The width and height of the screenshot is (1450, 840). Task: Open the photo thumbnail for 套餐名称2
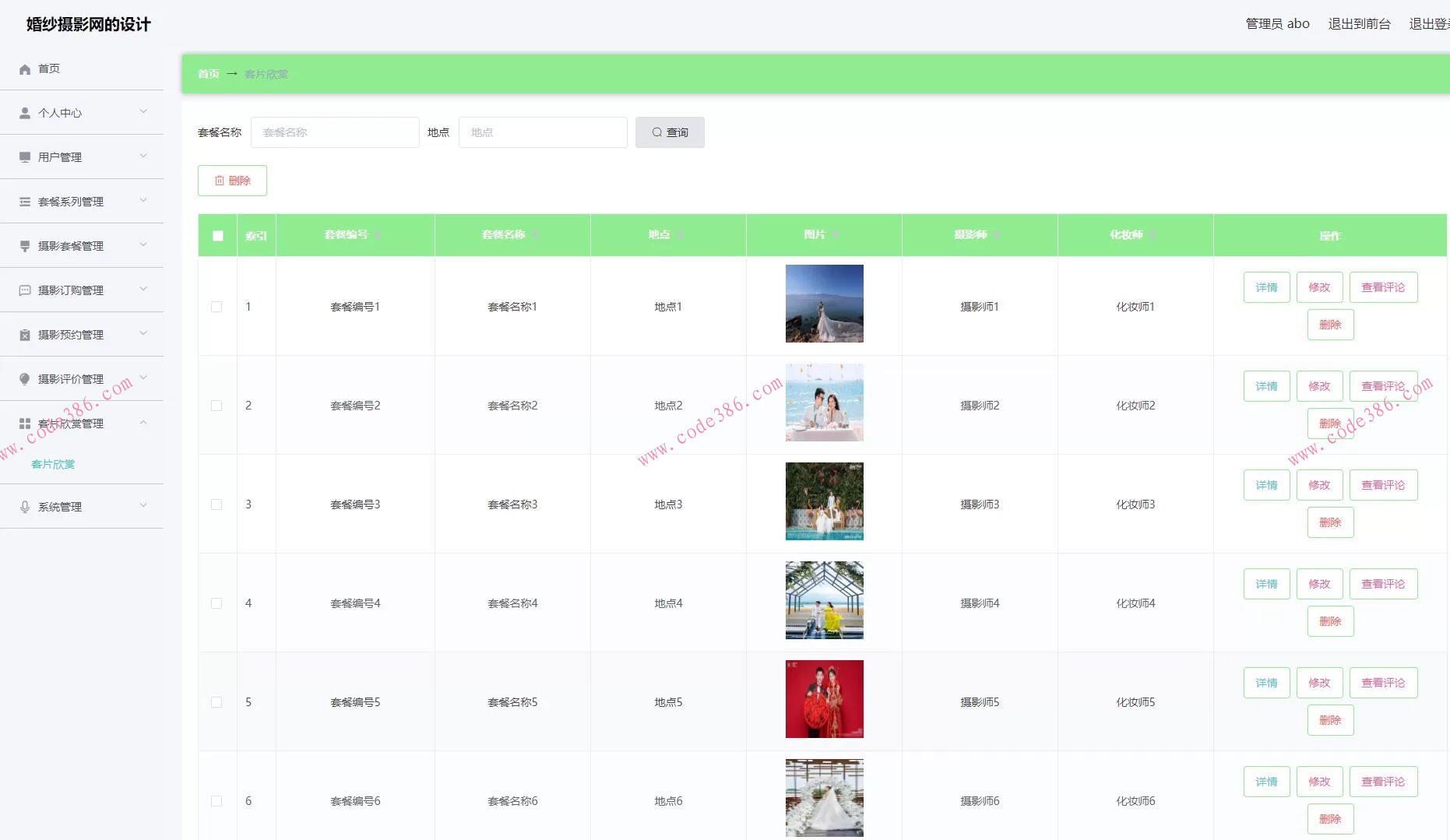[x=824, y=402]
